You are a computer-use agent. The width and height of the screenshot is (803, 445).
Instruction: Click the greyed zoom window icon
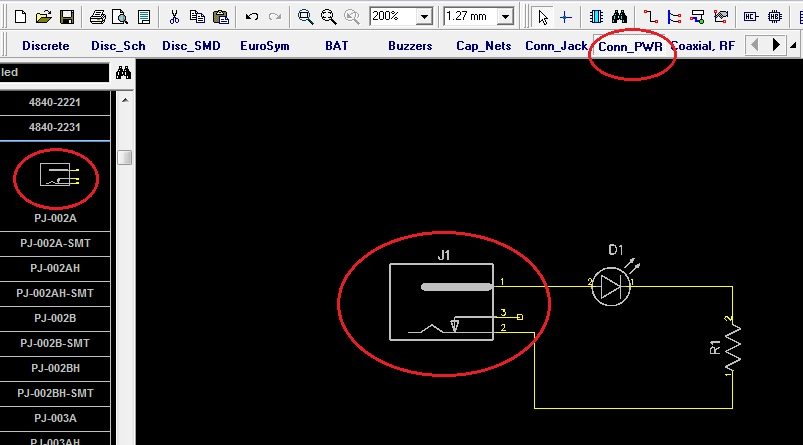pos(352,17)
